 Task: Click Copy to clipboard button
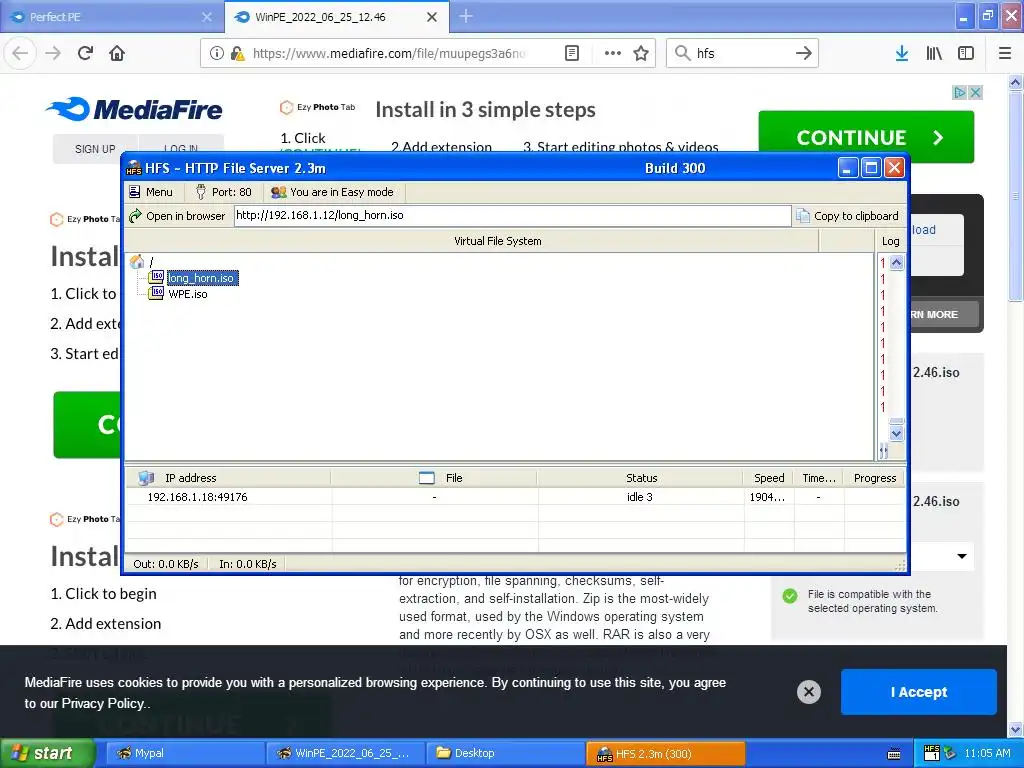848,216
